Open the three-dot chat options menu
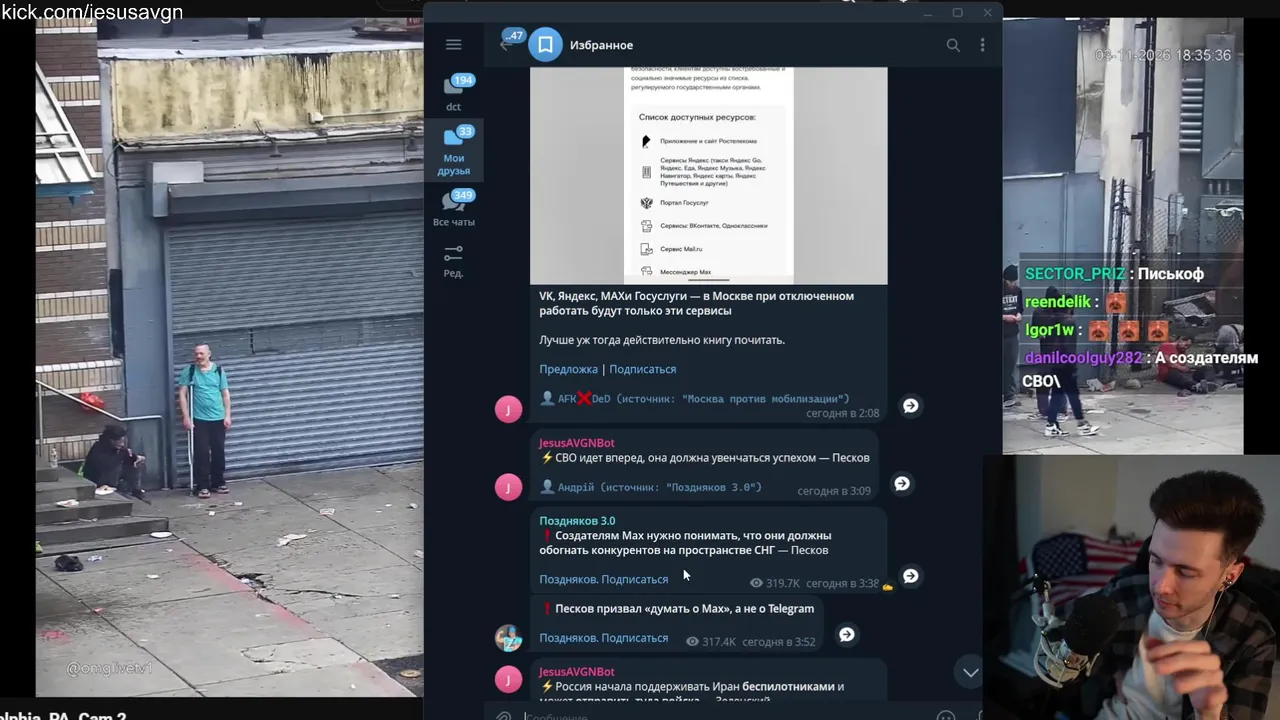Viewport: 1280px width, 720px height. click(982, 45)
